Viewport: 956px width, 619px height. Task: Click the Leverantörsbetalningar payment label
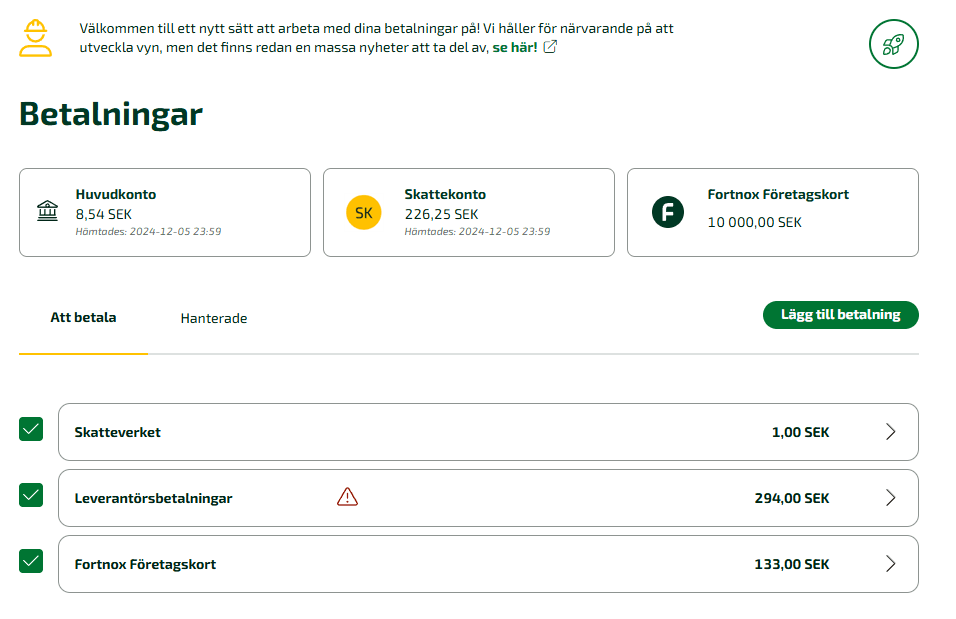click(154, 498)
